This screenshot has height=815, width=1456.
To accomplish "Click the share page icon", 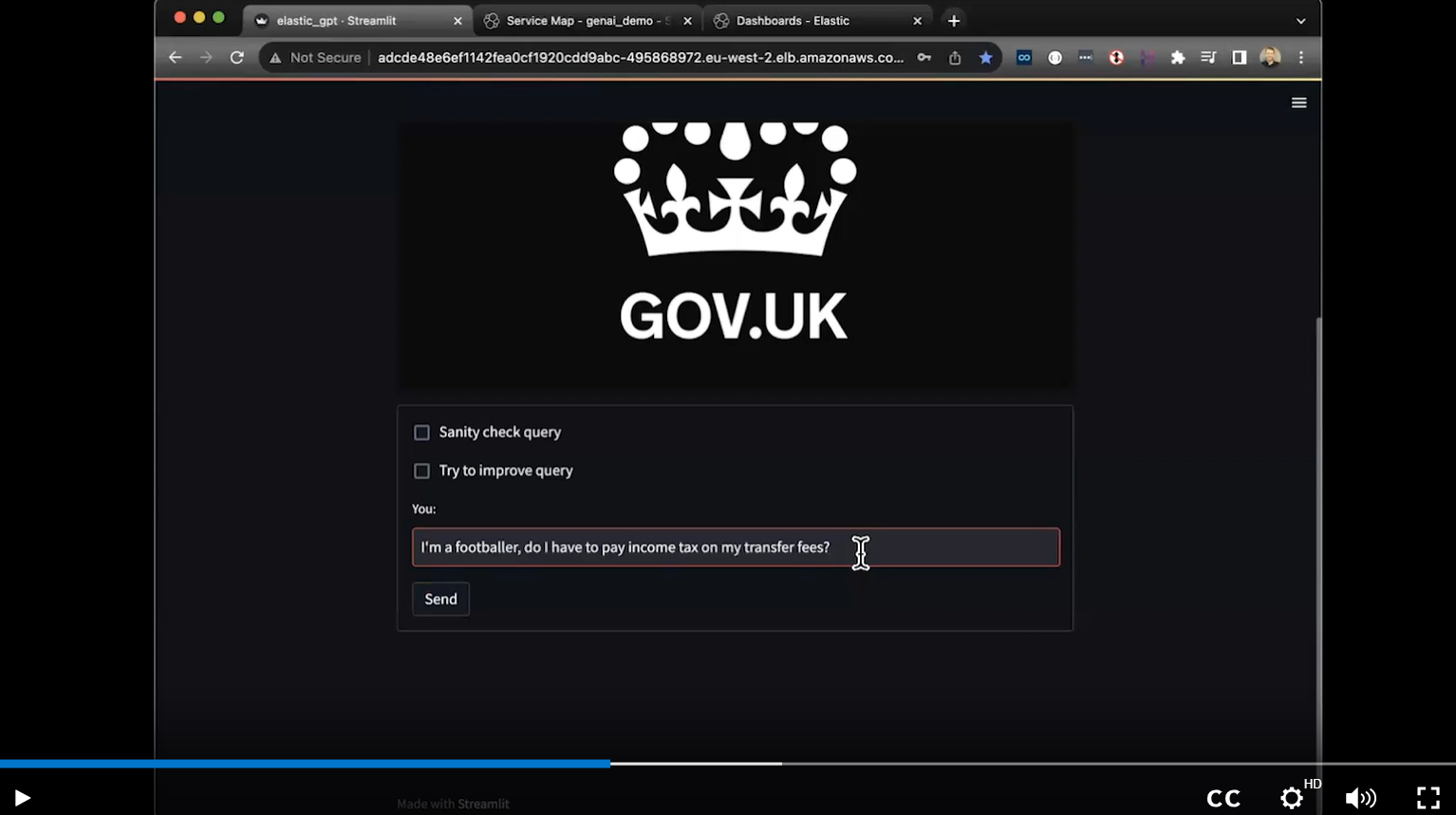I will tap(955, 58).
